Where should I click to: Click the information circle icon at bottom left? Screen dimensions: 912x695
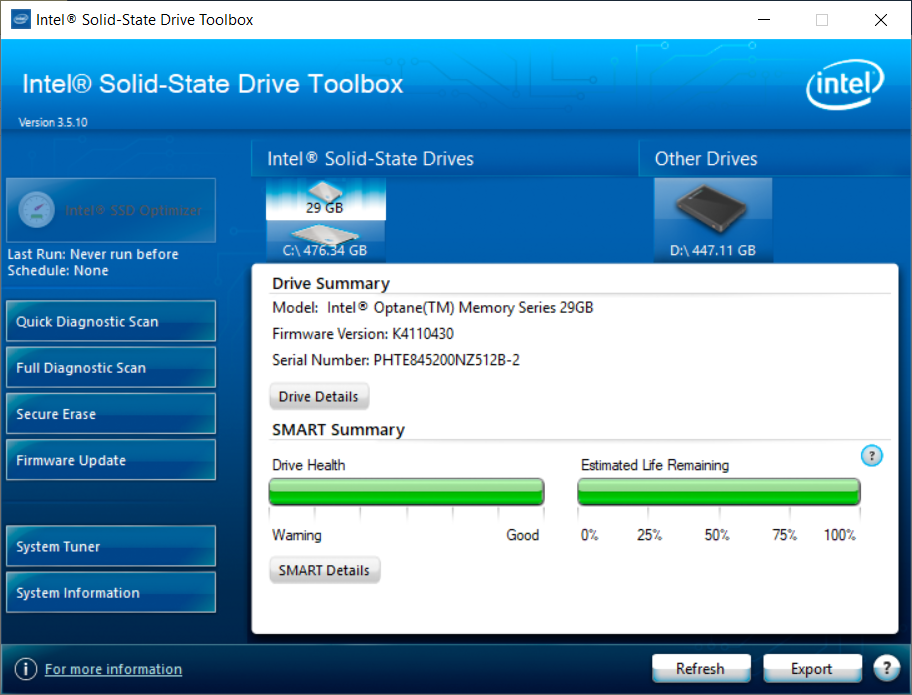[26, 669]
